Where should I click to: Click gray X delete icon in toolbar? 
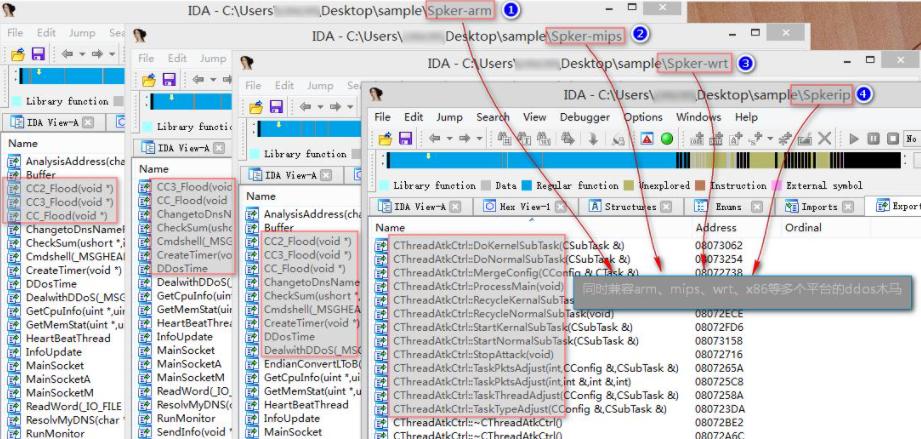click(x=824, y=139)
